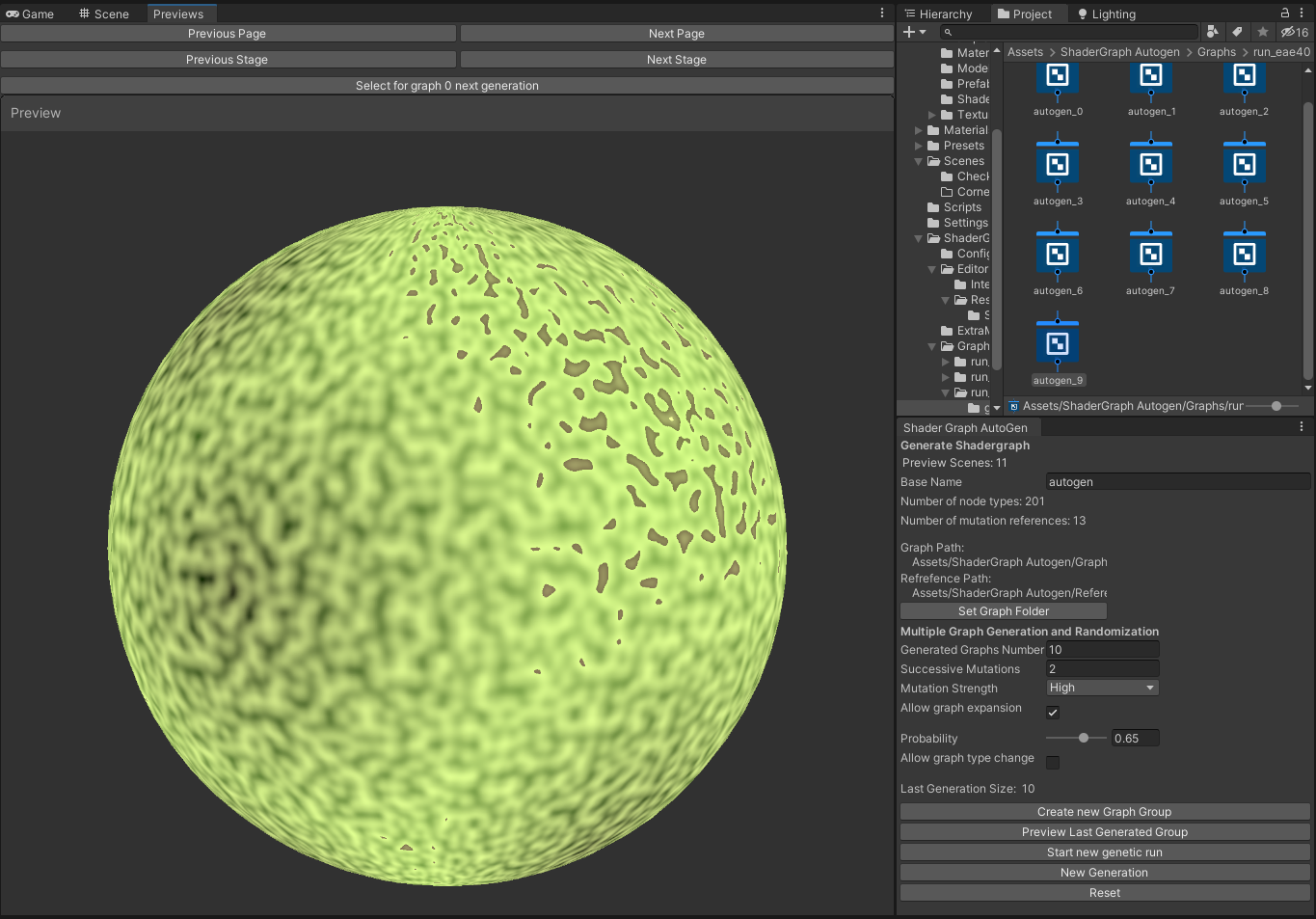Expand the Presets folder arrow
Image resolution: width=1316 pixels, height=919 pixels.
pos(918,146)
